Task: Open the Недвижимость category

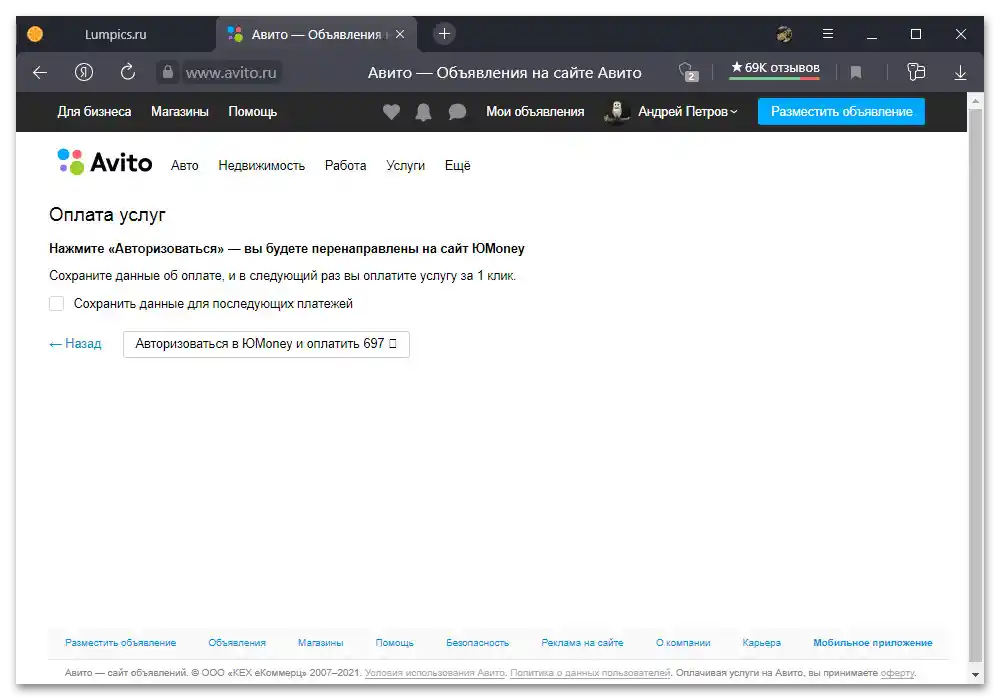Action: [261, 166]
